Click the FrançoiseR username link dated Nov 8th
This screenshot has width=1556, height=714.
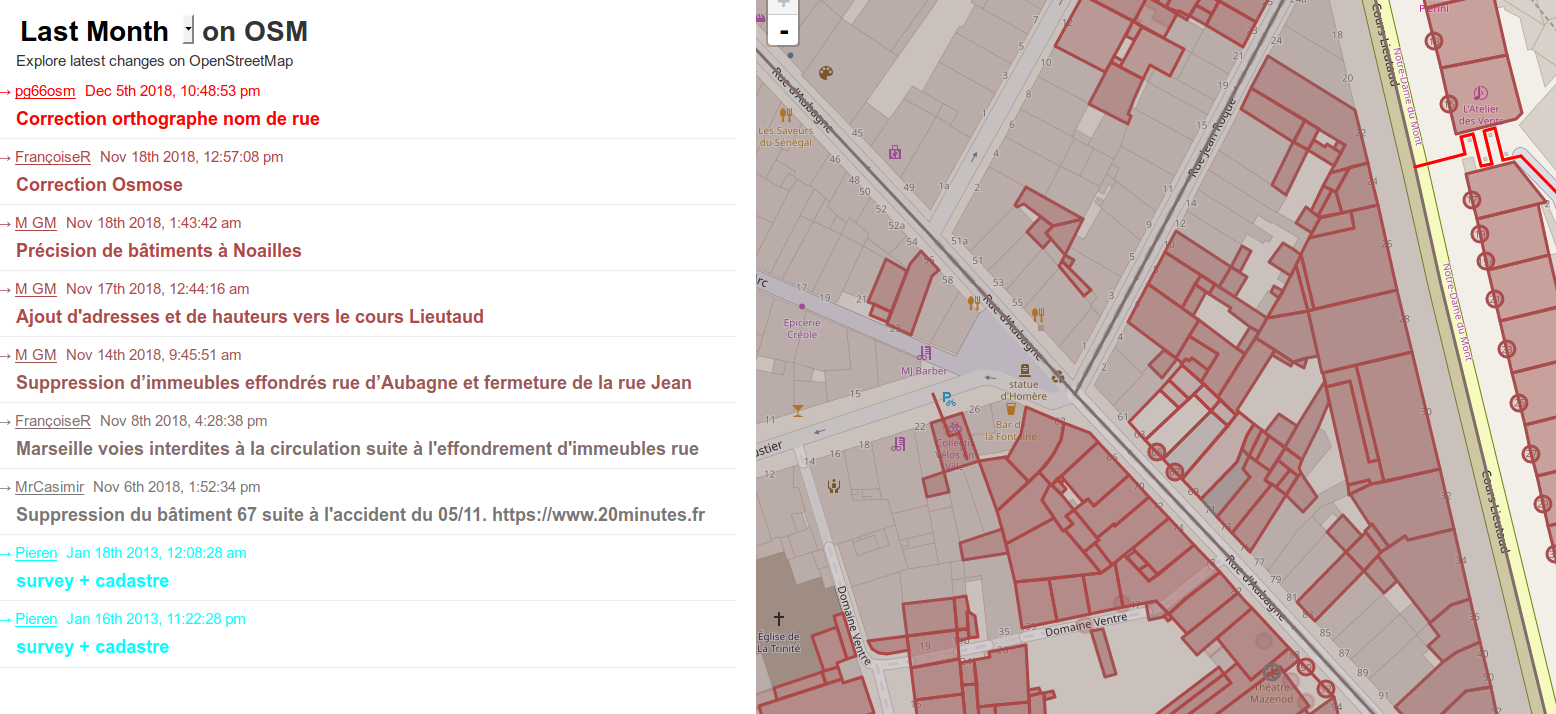point(53,420)
